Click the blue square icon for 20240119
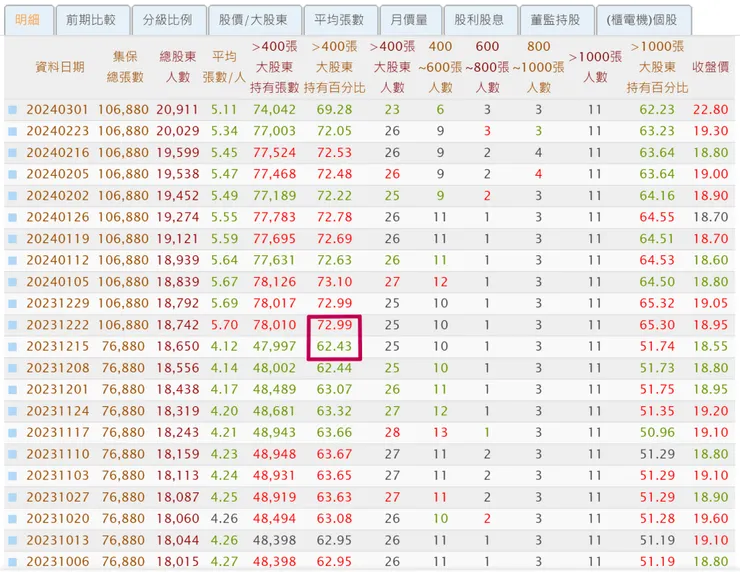740x572 pixels. (x=13, y=239)
